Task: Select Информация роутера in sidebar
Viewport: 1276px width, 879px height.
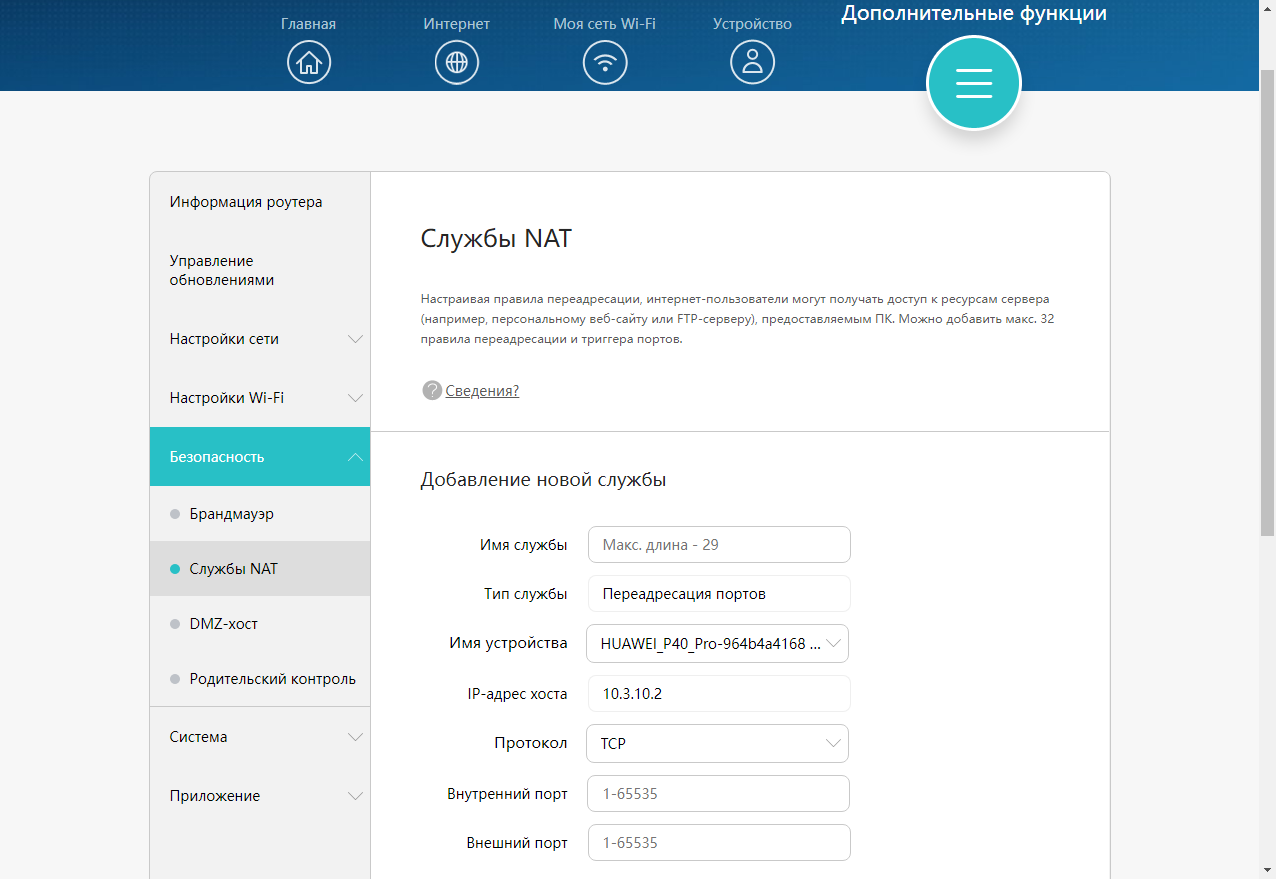Action: [260, 202]
